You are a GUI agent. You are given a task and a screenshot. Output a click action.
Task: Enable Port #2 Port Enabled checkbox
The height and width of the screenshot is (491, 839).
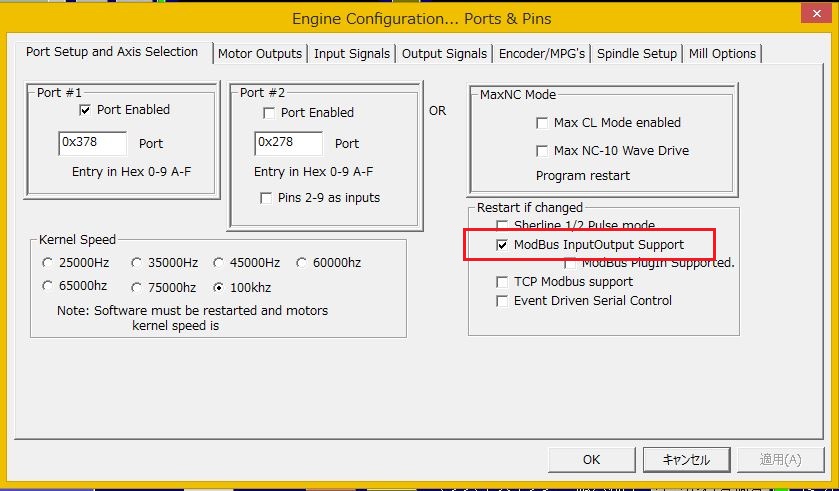(x=268, y=113)
